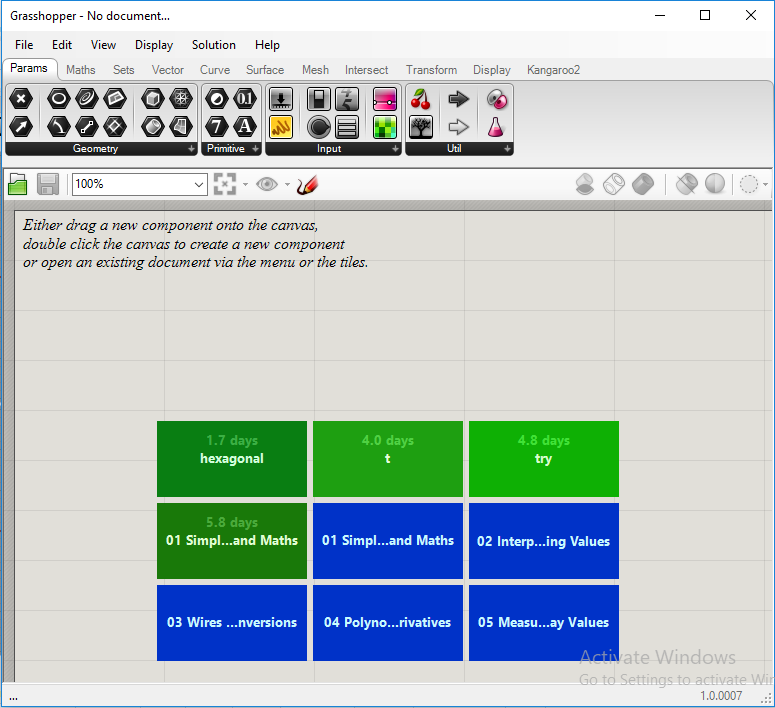Toggle the no-preview mode icon
775x708 pixels.
click(x=585, y=184)
